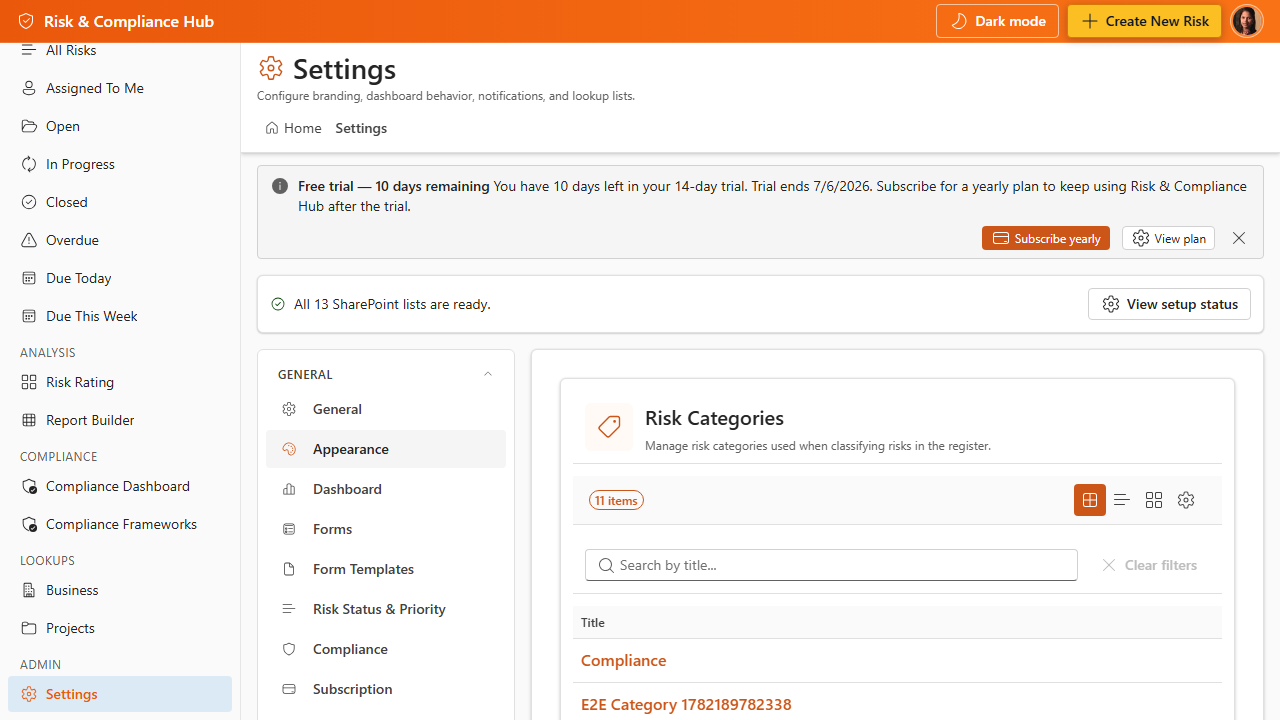Open Compliance settings in the settings menu

coord(386,649)
